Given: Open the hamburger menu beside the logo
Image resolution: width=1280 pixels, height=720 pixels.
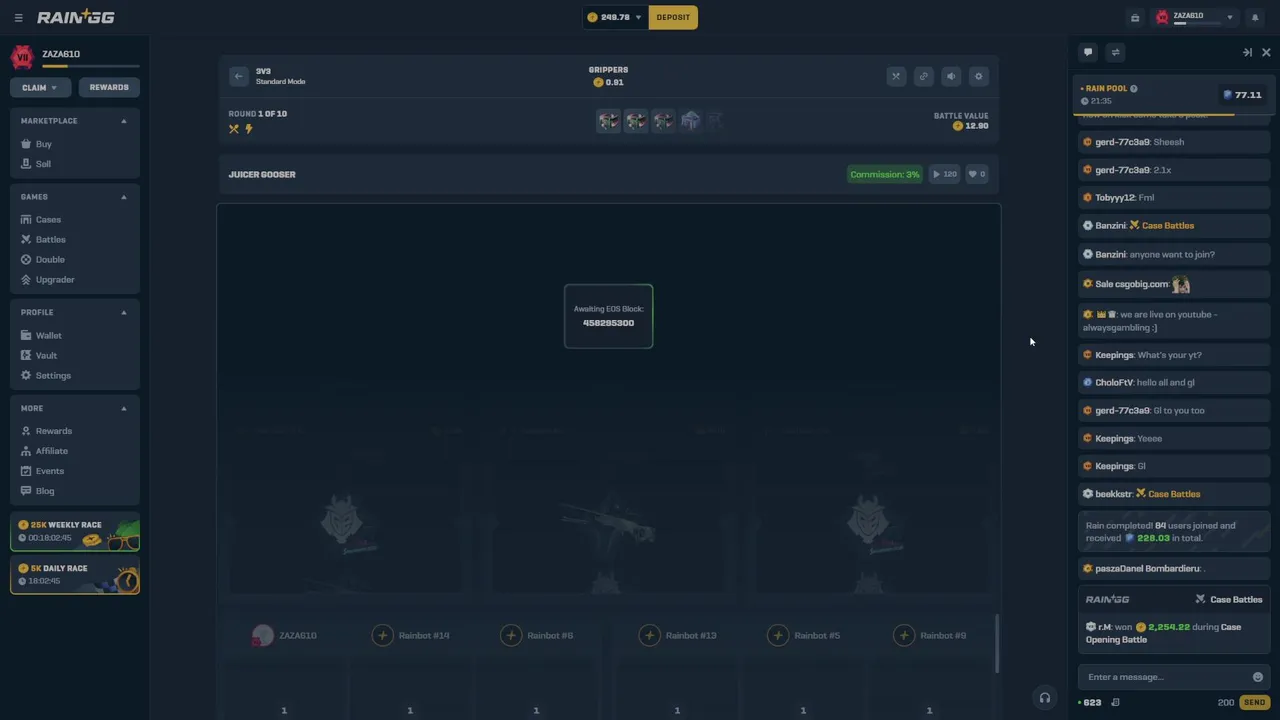Looking at the screenshot, I should [18, 17].
